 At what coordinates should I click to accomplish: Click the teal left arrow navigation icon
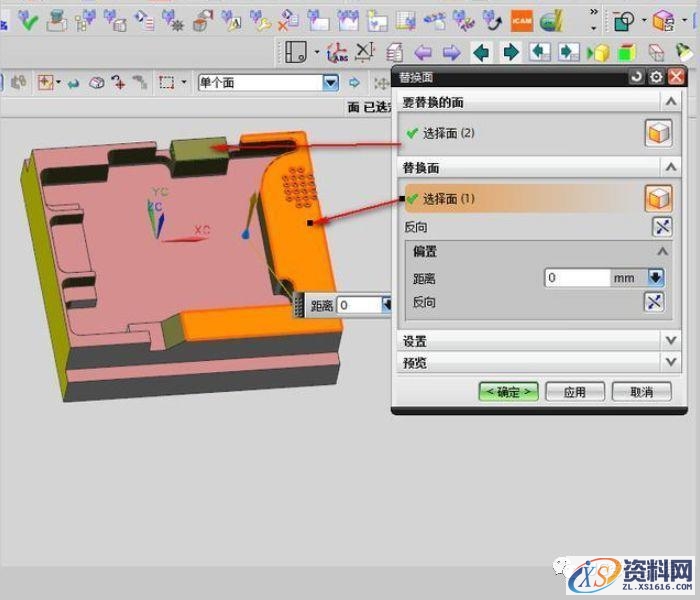482,52
